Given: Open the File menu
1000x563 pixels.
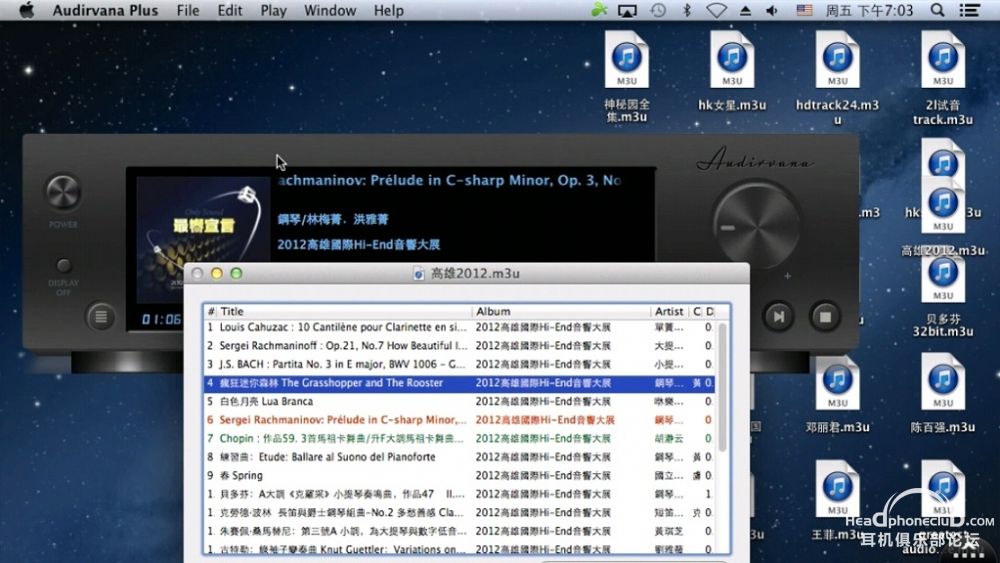Looking at the screenshot, I should coord(188,10).
